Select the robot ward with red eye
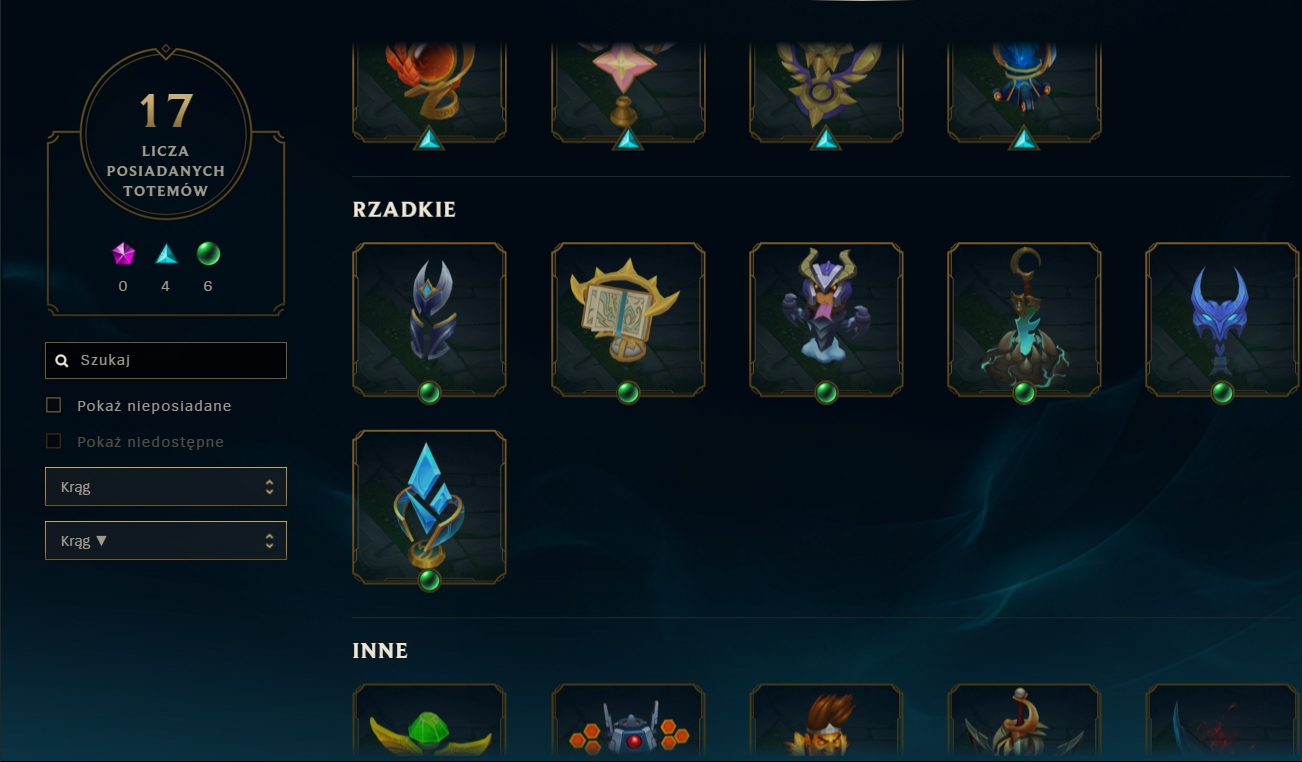This screenshot has height=762, width=1302. [628, 722]
